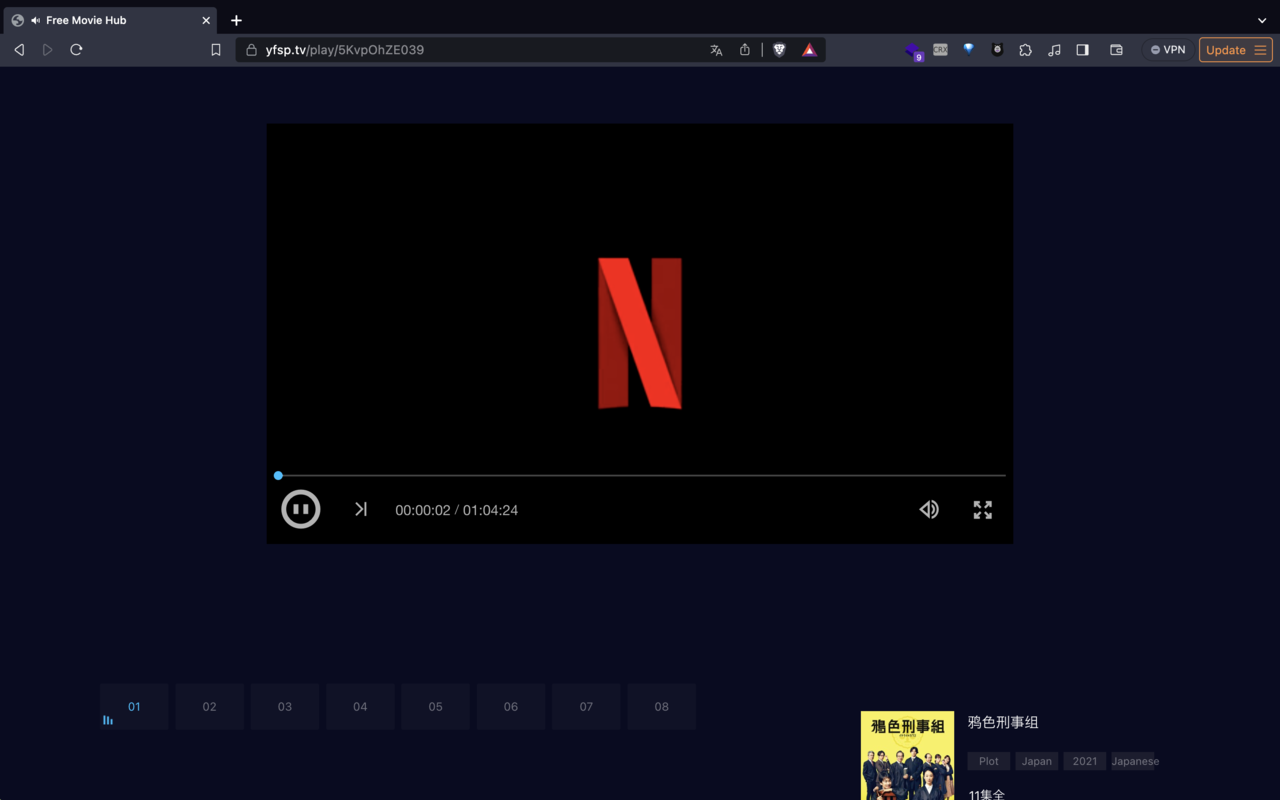Skip to next episode with the next icon
This screenshot has width=1280, height=800.
click(361, 509)
